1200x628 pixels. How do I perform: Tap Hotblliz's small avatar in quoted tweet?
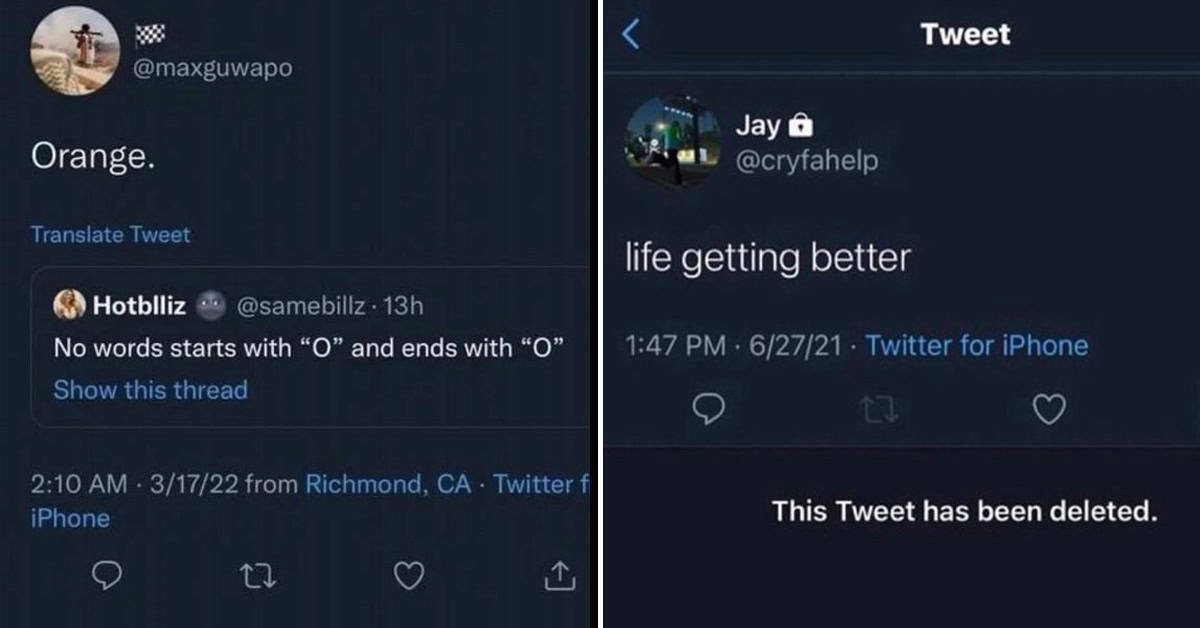[69, 305]
